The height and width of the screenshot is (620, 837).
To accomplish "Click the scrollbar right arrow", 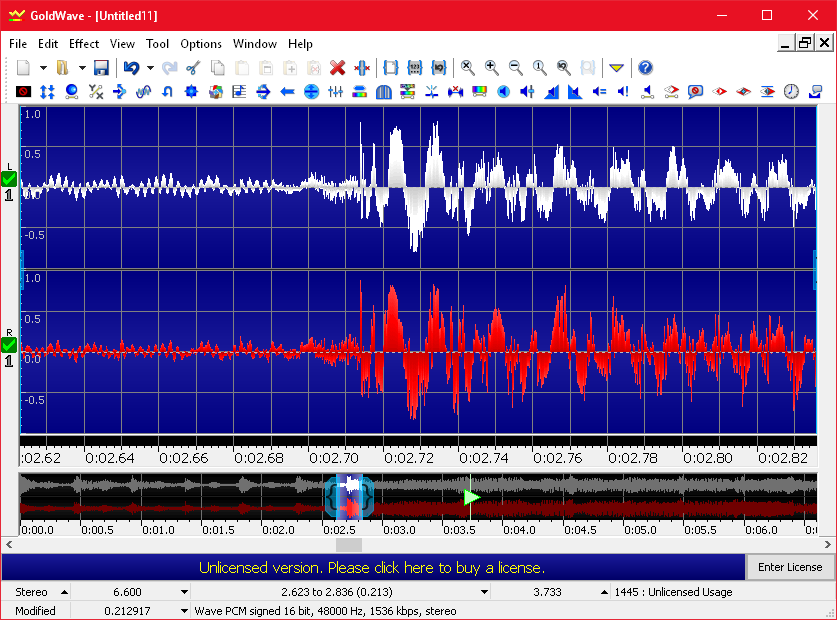I will pos(827,545).
